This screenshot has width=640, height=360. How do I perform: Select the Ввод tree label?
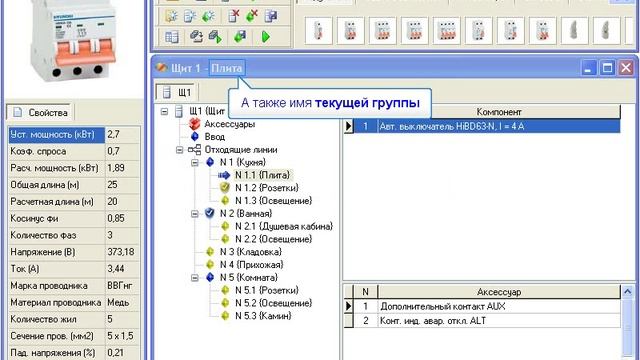pyautogui.click(x=215, y=137)
